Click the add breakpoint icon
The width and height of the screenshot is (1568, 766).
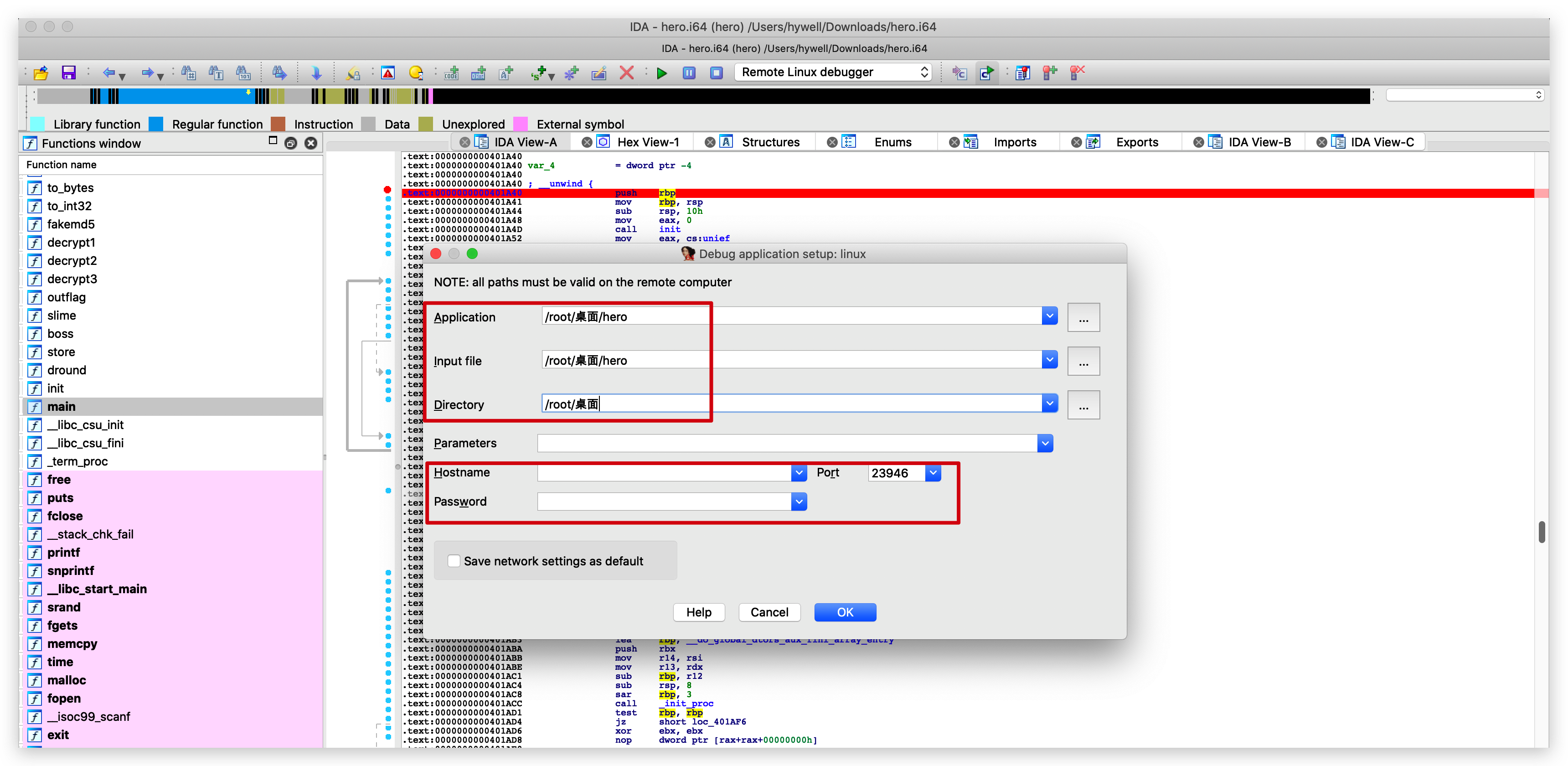pyautogui.click(x=1049, y=73)
